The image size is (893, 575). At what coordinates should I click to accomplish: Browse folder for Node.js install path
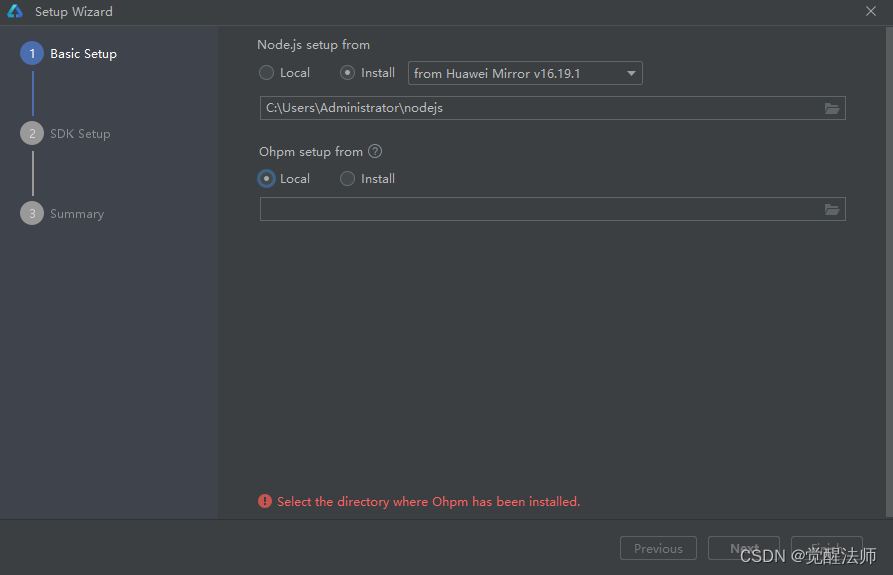831,108
